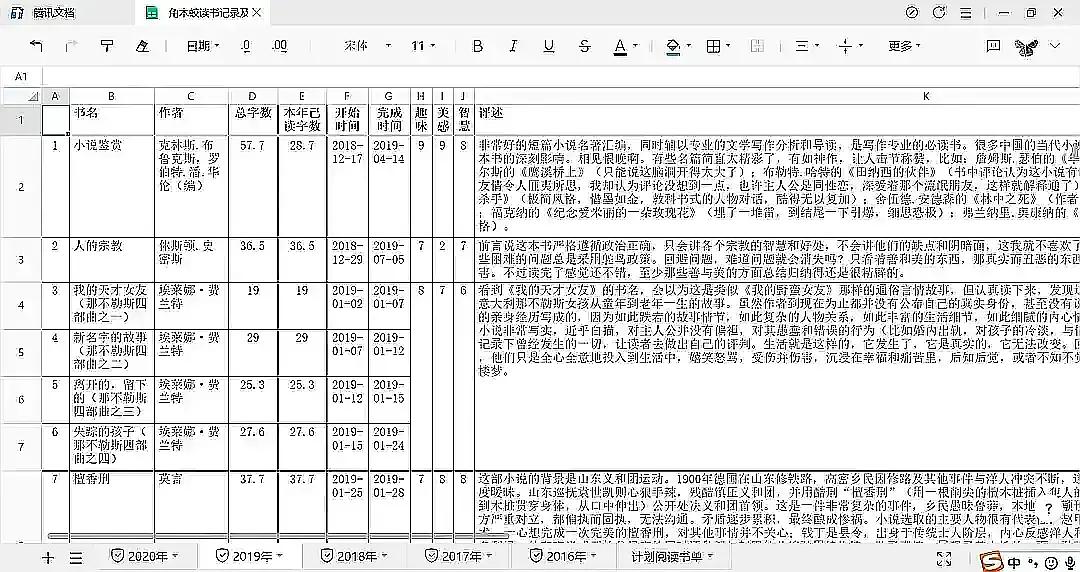This screenshot has height=572, width=1080.
Task: Open the font size 11 dropdown
Action: tap(424, 46)
